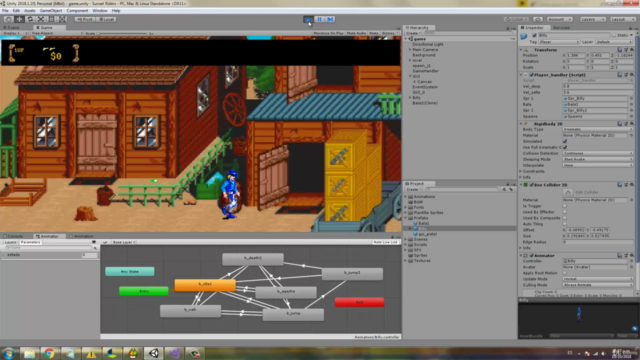The width and height of the screenshot is (640, 360).
Task: Click Create button in Hierarchy panel
Action: coord(413,33)
